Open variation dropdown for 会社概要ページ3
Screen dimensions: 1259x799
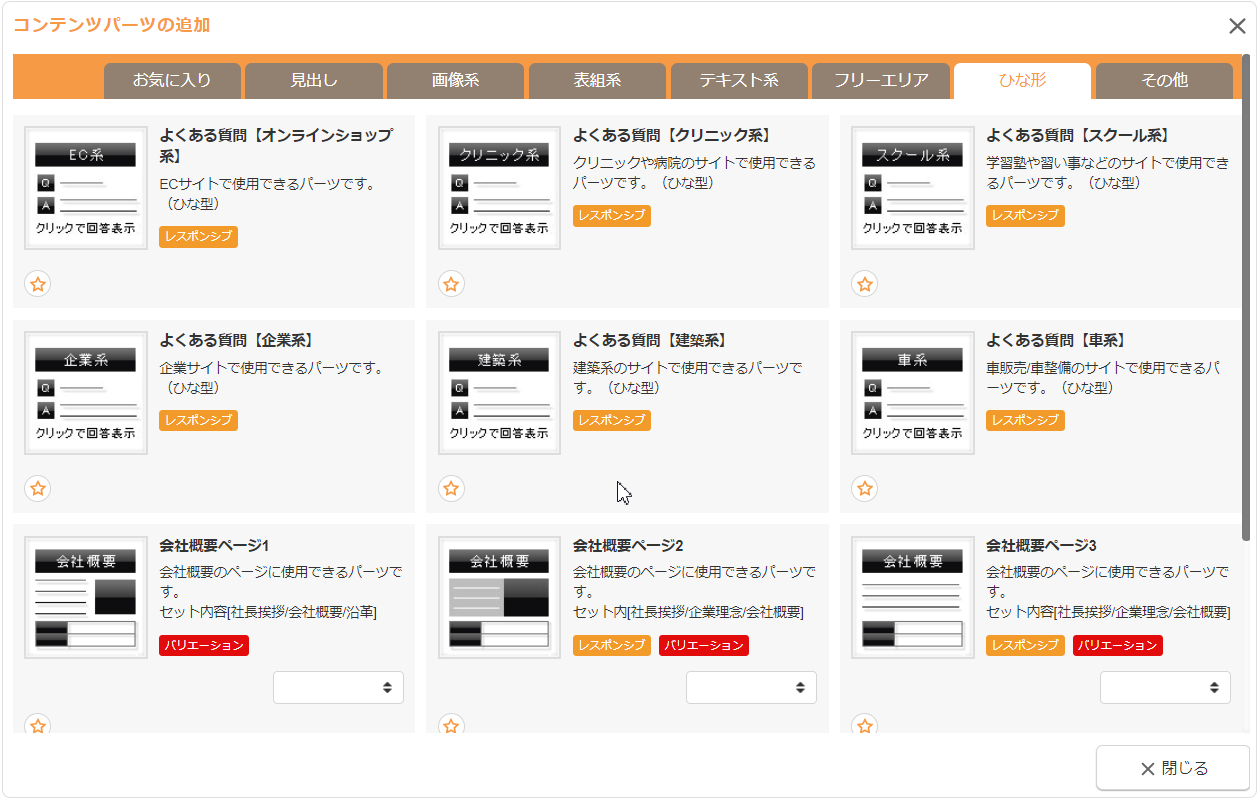1165,687
